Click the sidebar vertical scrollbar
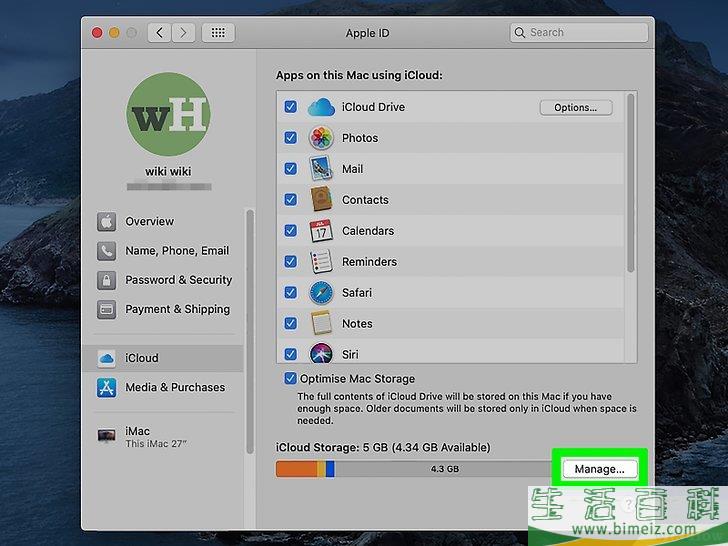 (250, 332)
